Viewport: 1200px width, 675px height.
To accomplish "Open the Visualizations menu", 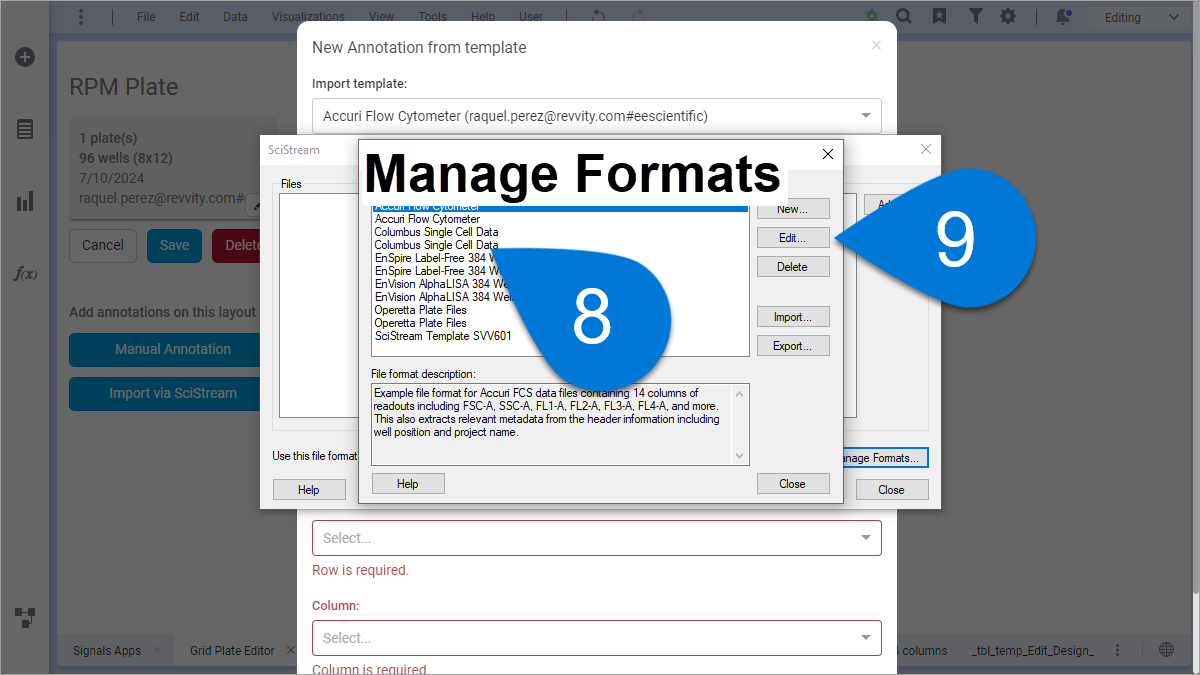I will tap(308, 17).
